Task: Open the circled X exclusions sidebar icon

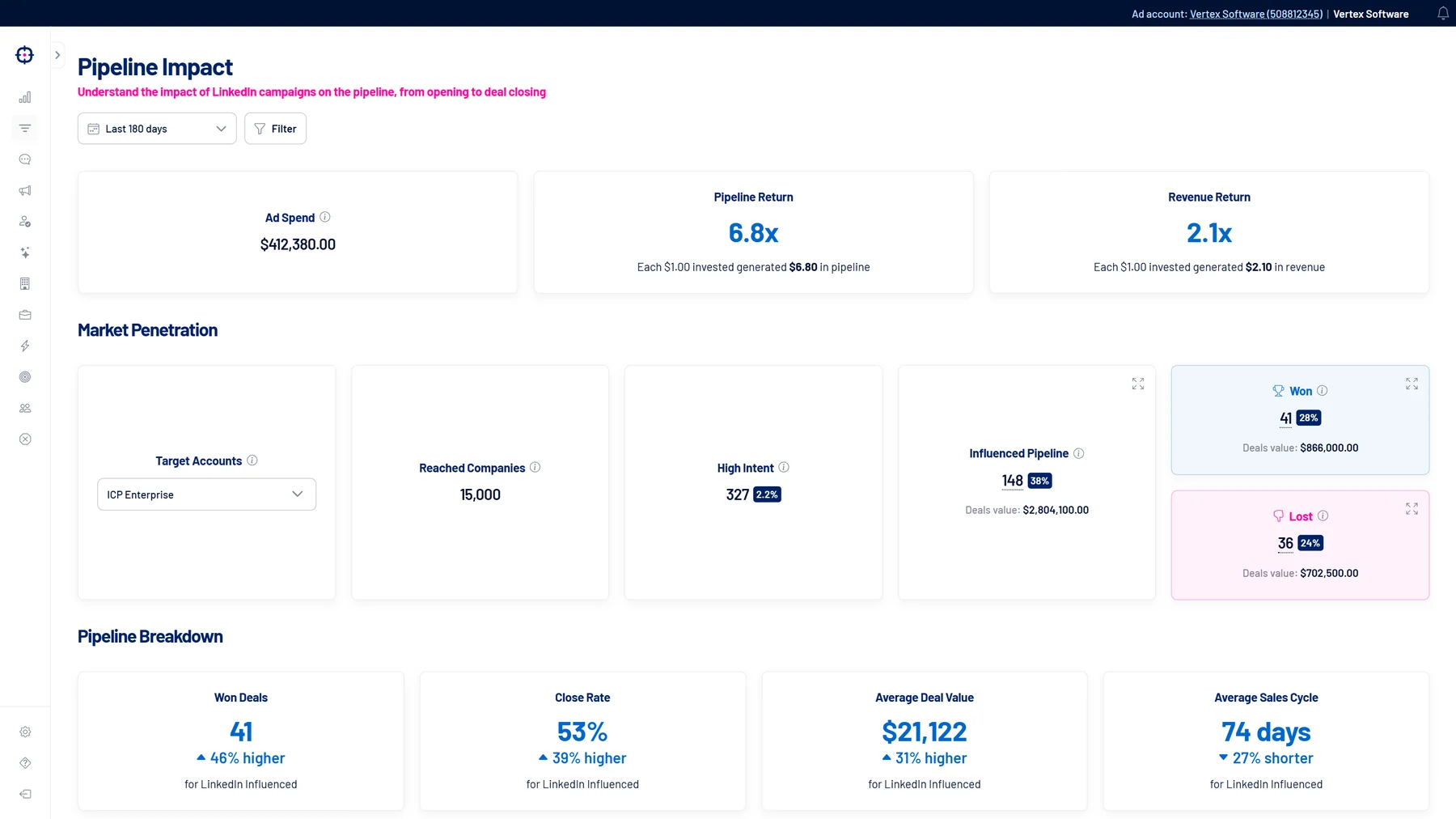Action: pos(25,439)
